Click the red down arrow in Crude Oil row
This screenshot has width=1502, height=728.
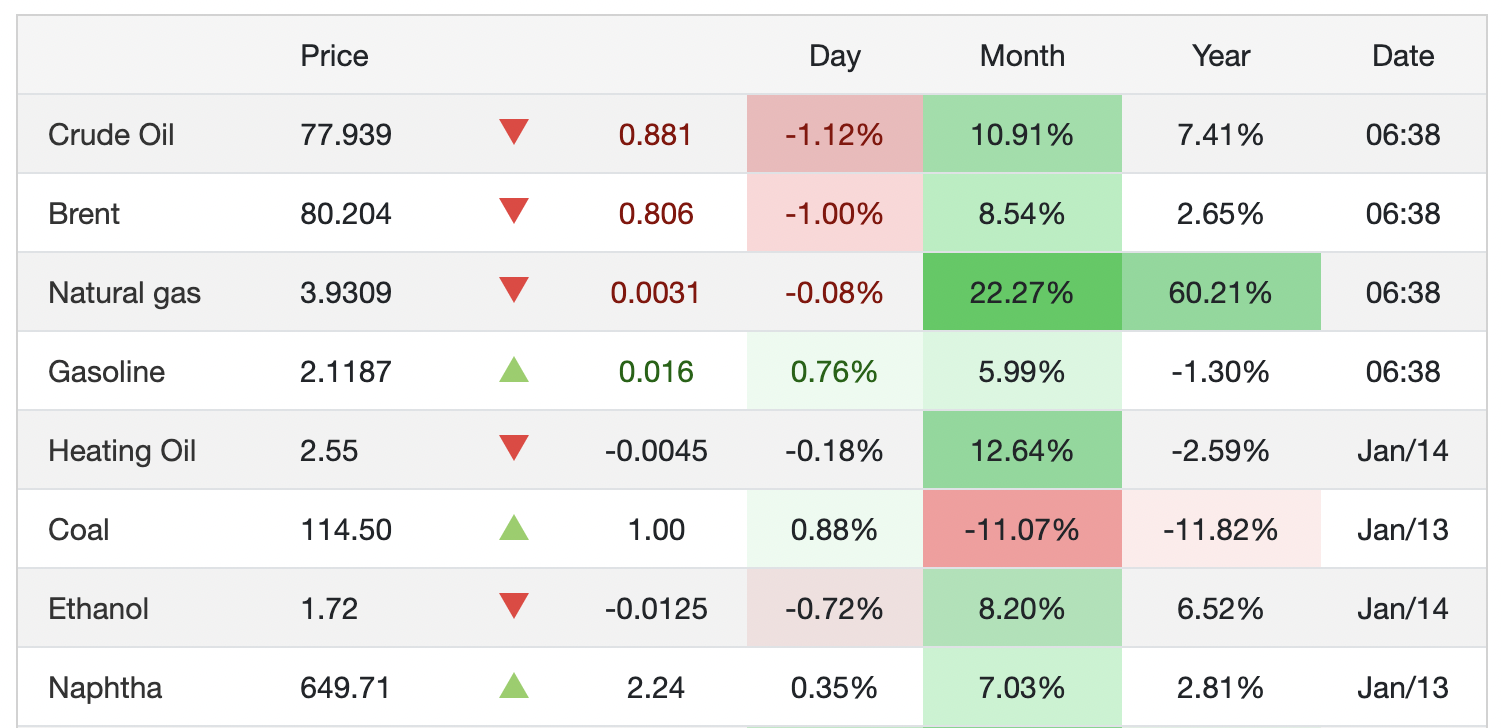tap(513, 132)
